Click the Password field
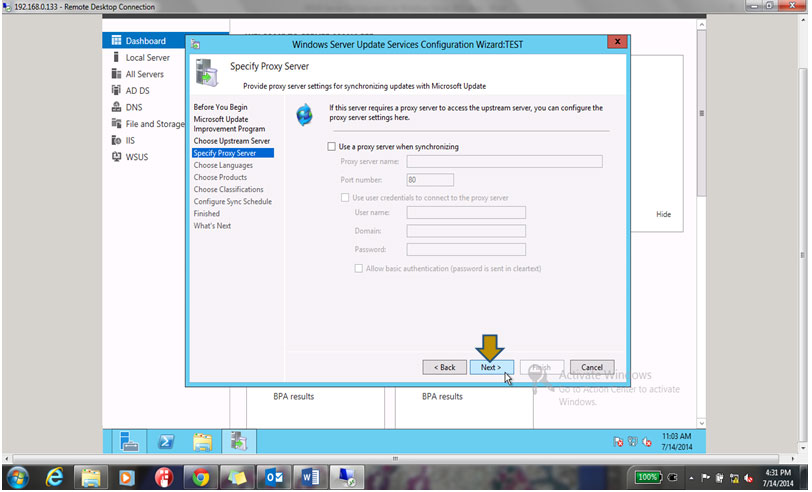Viewport: 812px width, 492px height. tap(466, 250)
